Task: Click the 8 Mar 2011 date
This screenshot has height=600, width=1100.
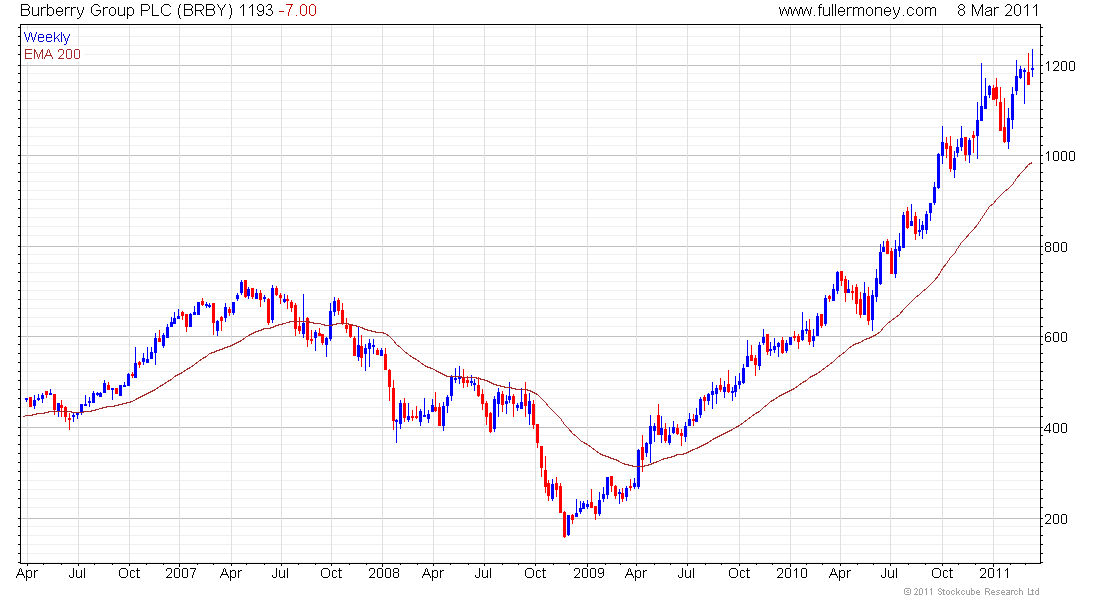Action: [998, 11]
